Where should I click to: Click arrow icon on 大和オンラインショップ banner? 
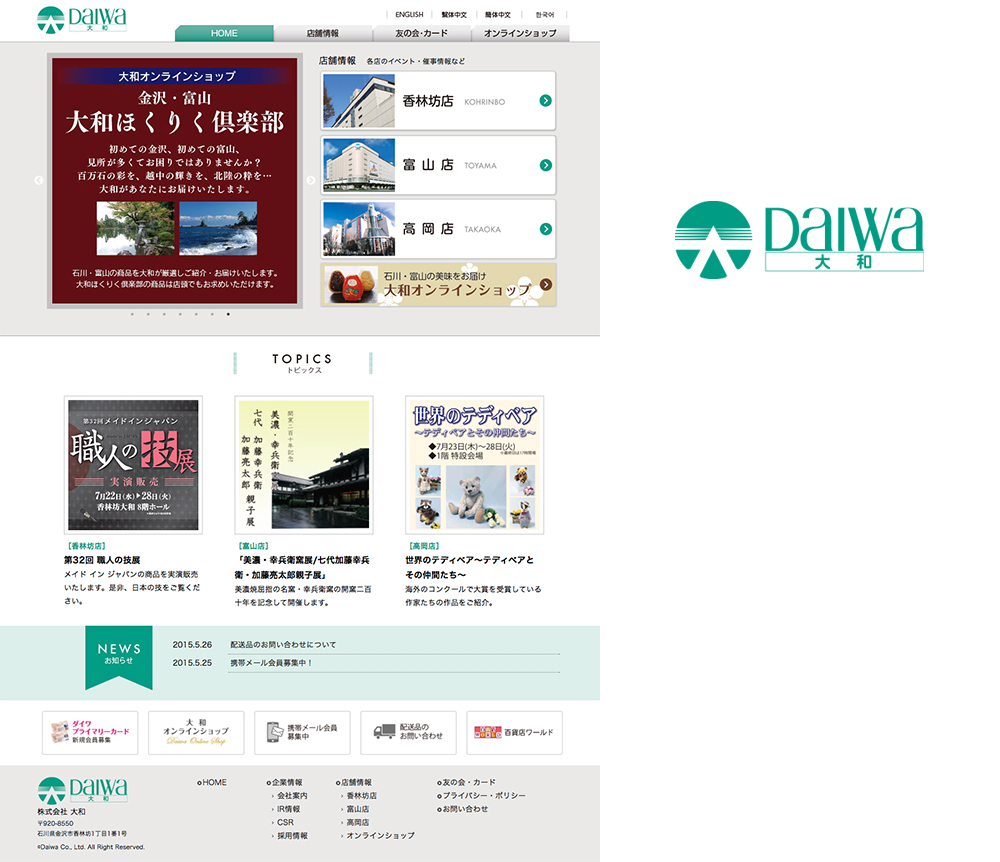coord(546,284)
